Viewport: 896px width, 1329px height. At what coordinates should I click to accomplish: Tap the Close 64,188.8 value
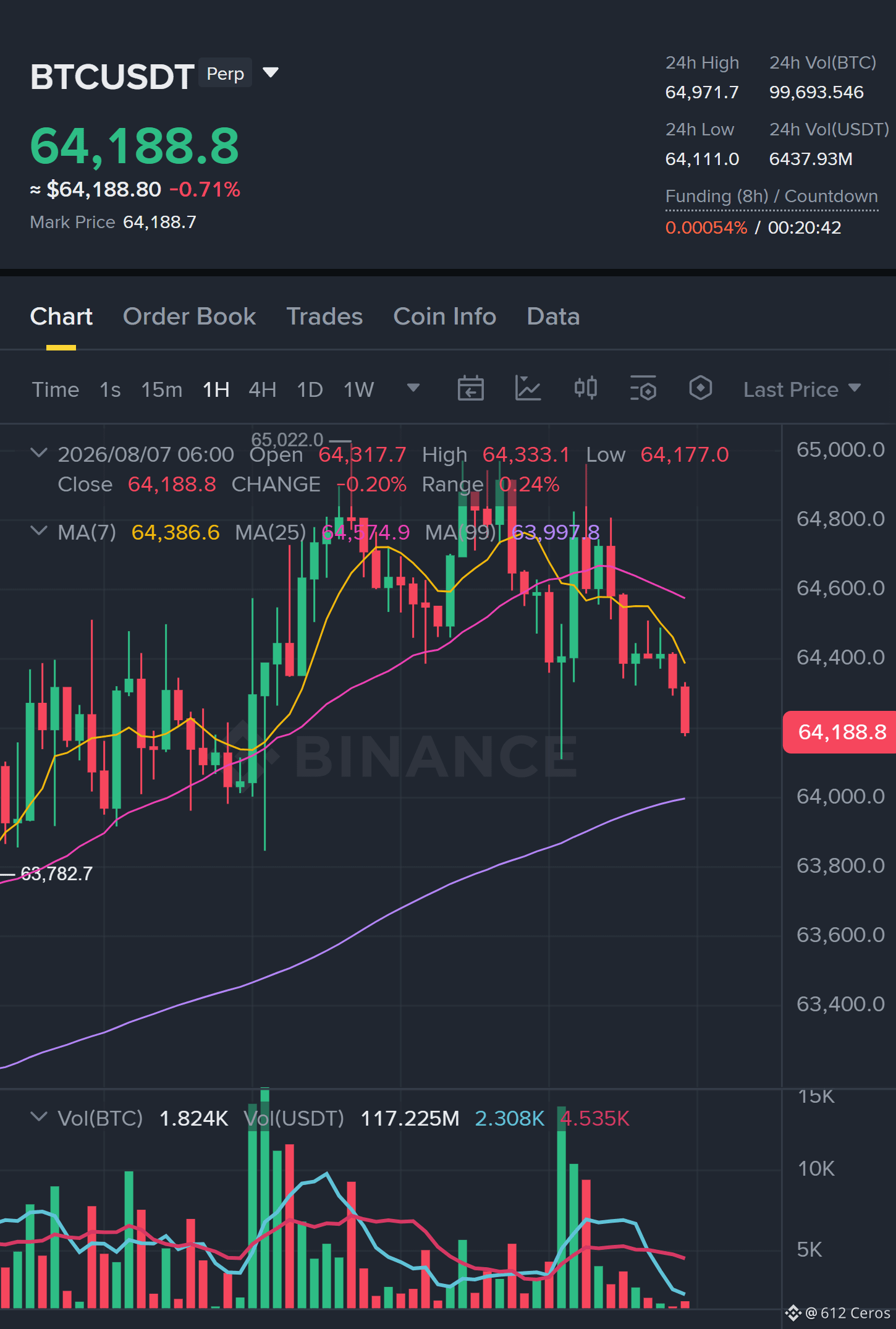[x=172, y=484]
